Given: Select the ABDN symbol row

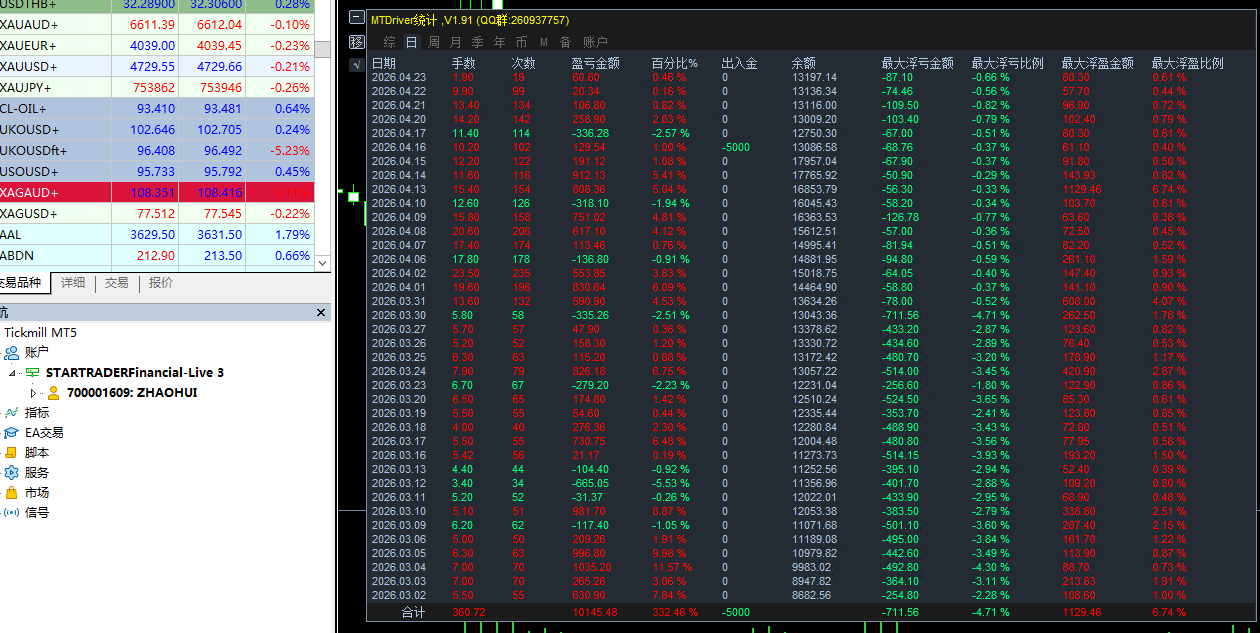Looking at the screenshot, I should click(157, 255).
